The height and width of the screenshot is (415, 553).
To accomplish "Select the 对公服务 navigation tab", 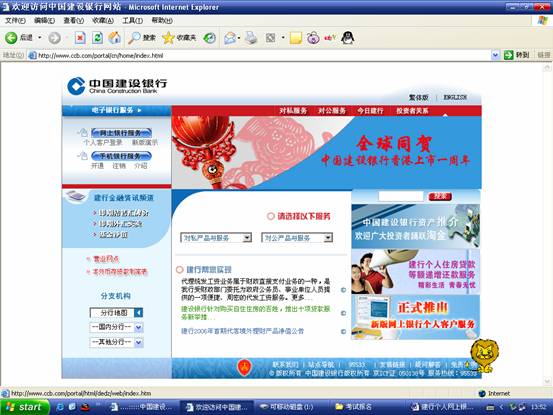I will pos(332,111).
